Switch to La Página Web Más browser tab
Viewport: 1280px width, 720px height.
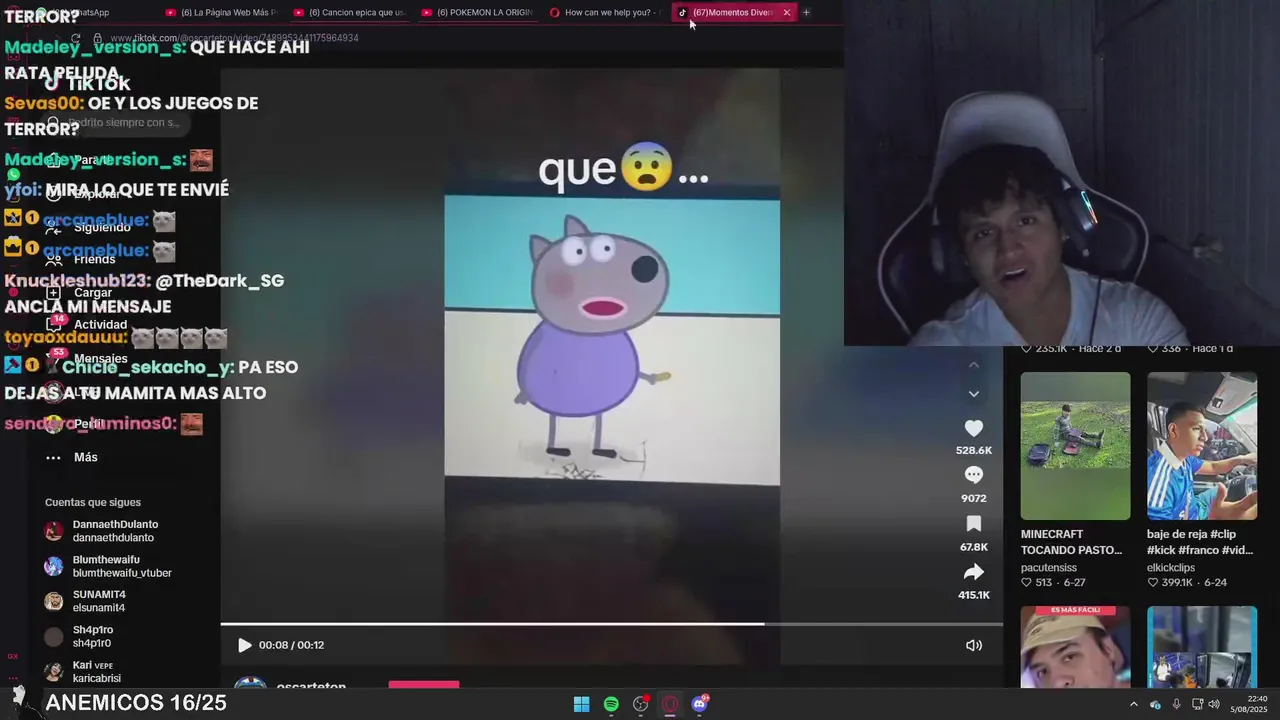point(220,13)
